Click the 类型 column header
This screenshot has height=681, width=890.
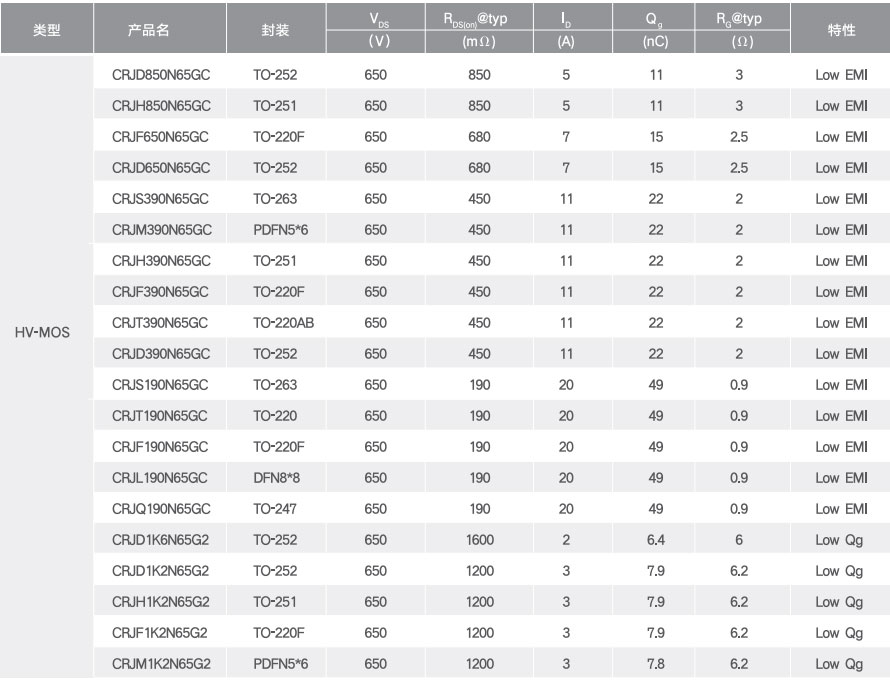click(47, 30)
